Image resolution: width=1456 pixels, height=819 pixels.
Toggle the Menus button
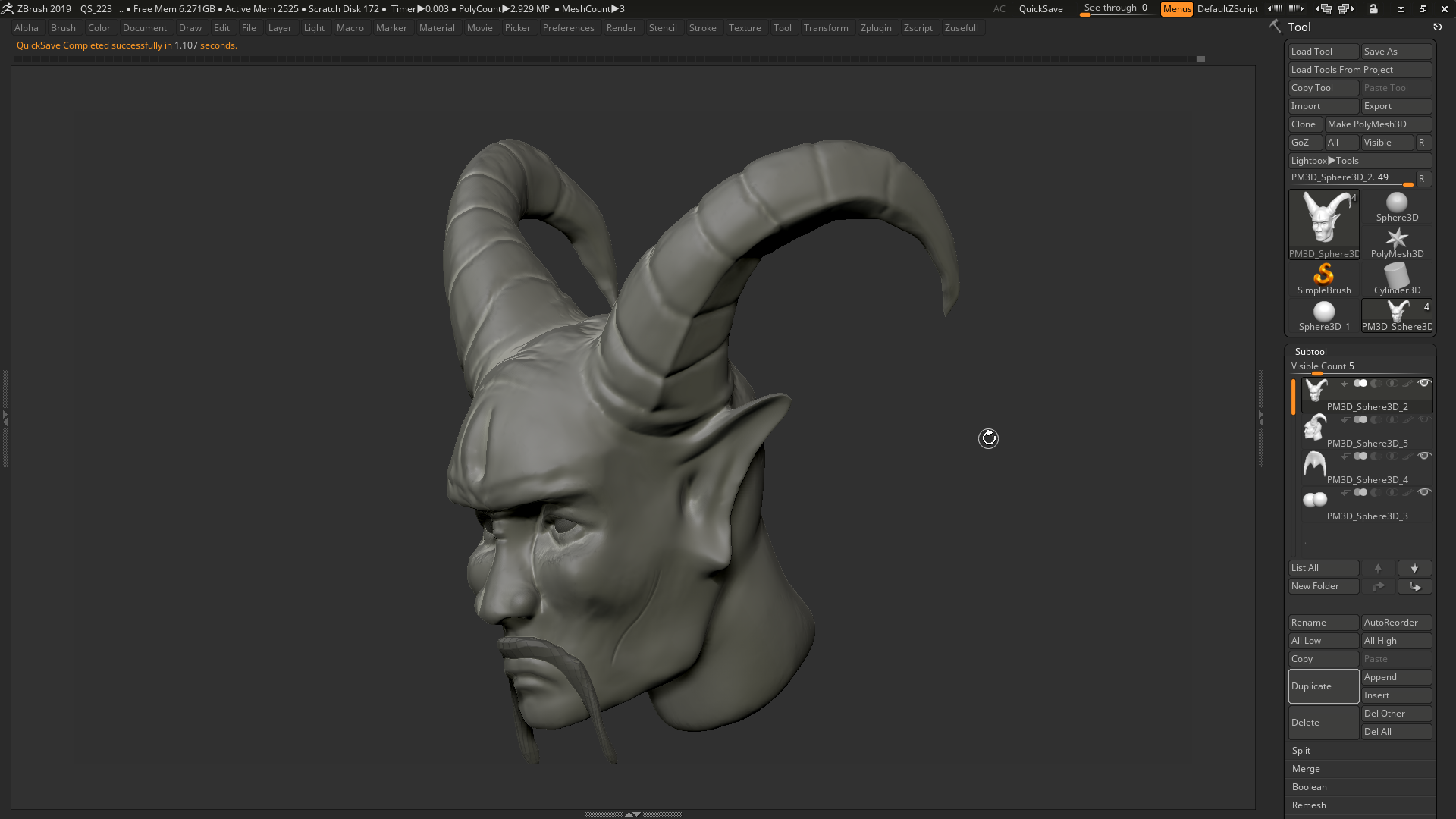(x=1177, y=9)
